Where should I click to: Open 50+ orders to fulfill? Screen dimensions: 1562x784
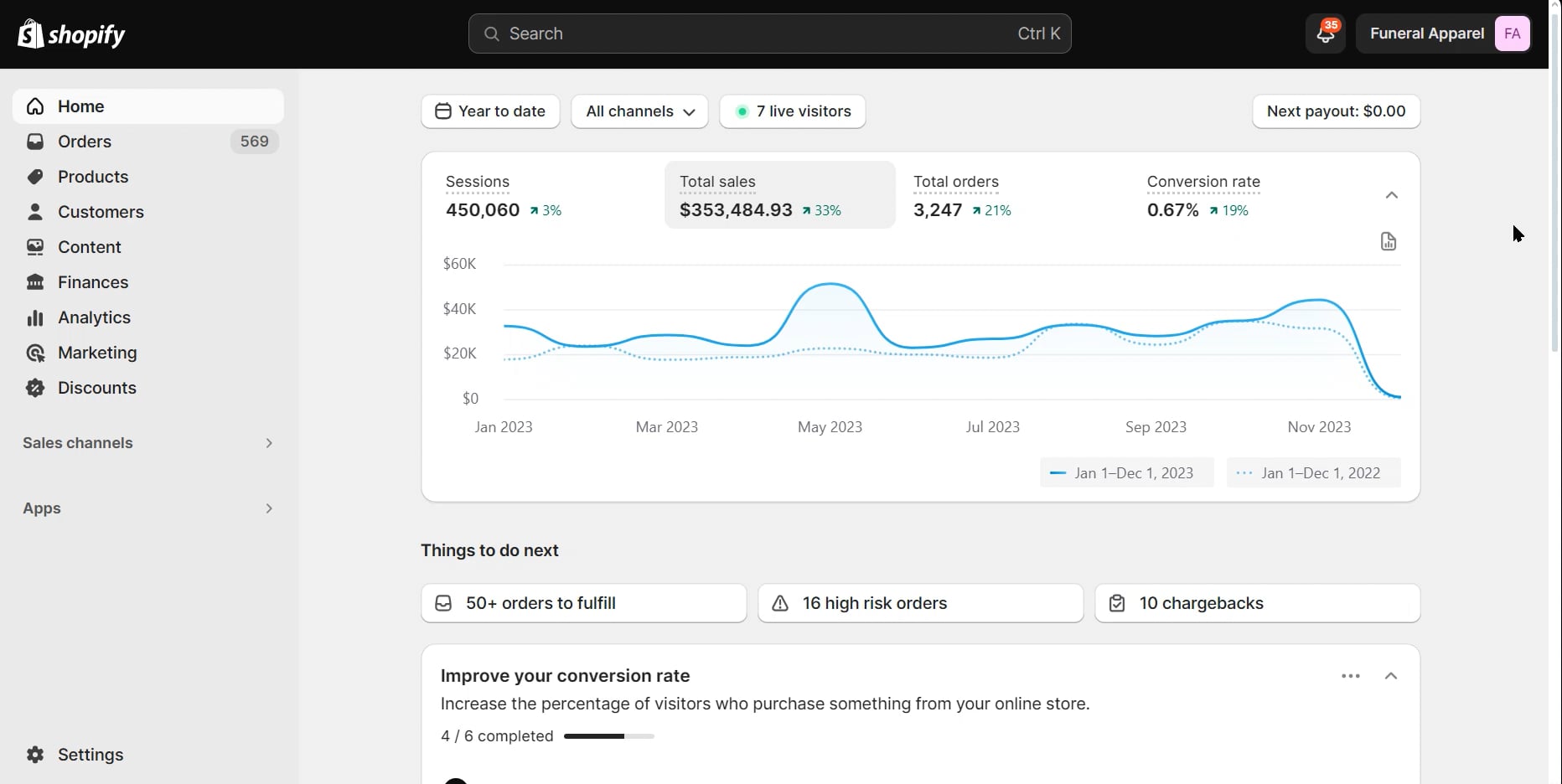pos(584,603)
